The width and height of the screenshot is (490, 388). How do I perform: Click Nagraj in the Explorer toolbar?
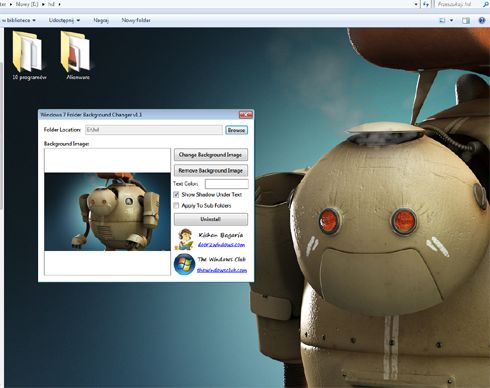pos(101,20)
